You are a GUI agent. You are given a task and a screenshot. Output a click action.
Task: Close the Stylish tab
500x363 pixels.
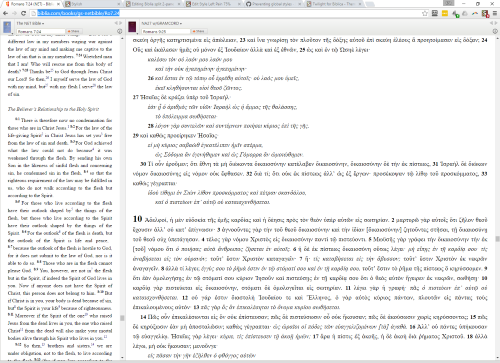click(x=119, y=4)
